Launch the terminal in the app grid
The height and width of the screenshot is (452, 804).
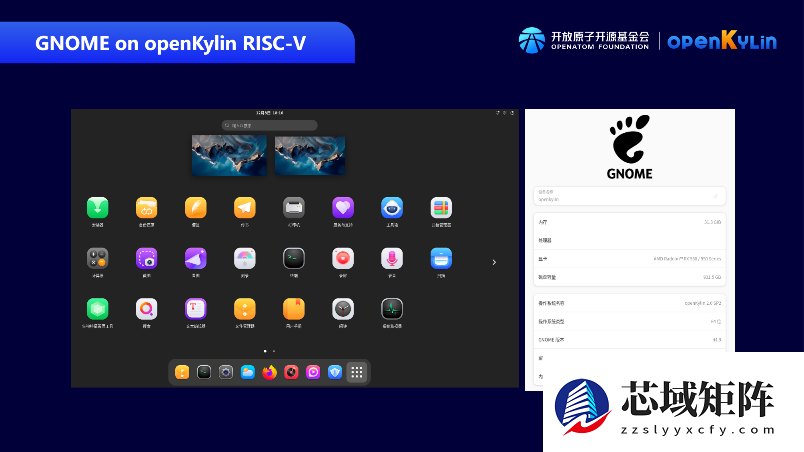coord(294,259)
